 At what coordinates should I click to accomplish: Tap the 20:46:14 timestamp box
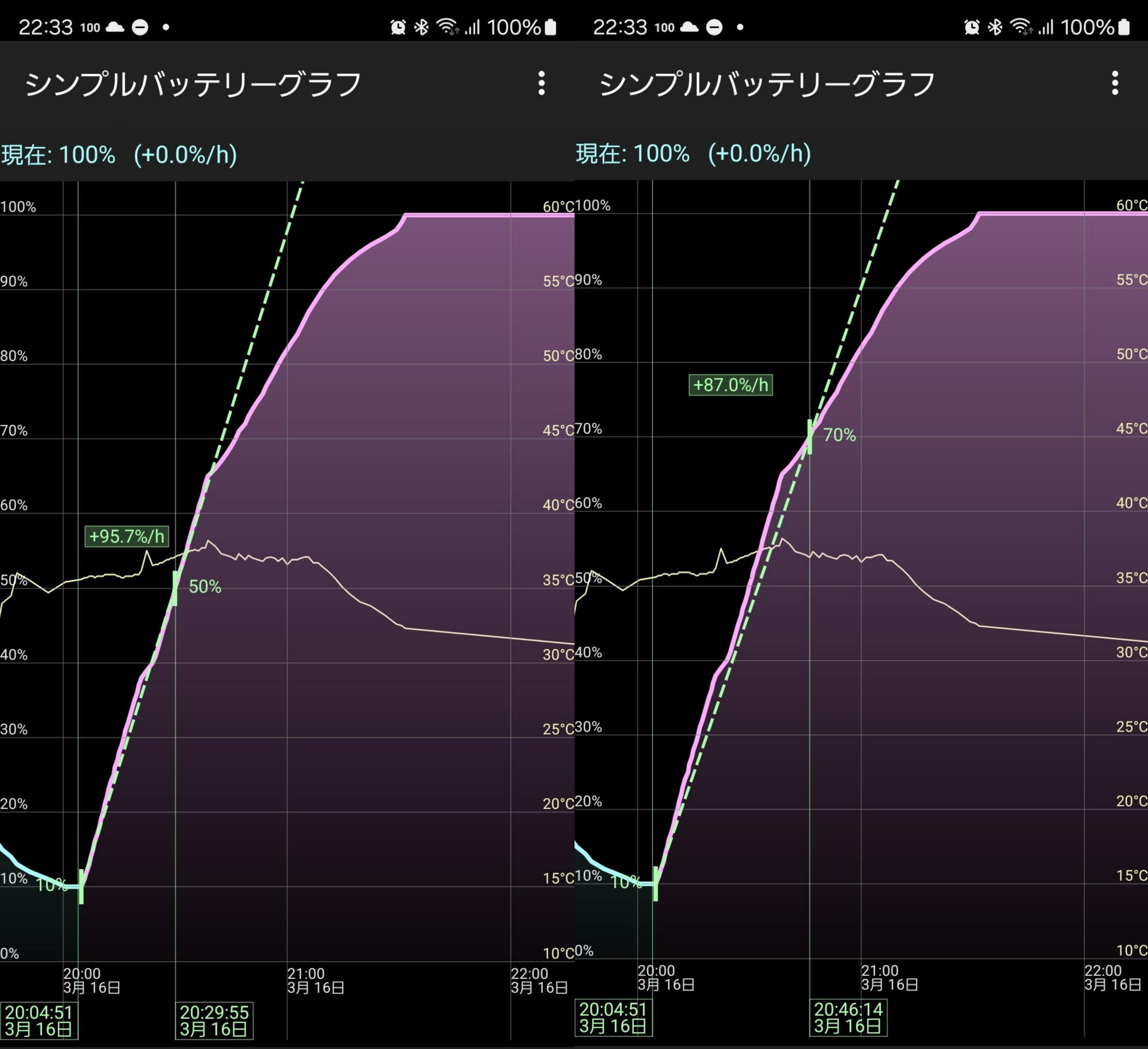tap(848, 1018)
